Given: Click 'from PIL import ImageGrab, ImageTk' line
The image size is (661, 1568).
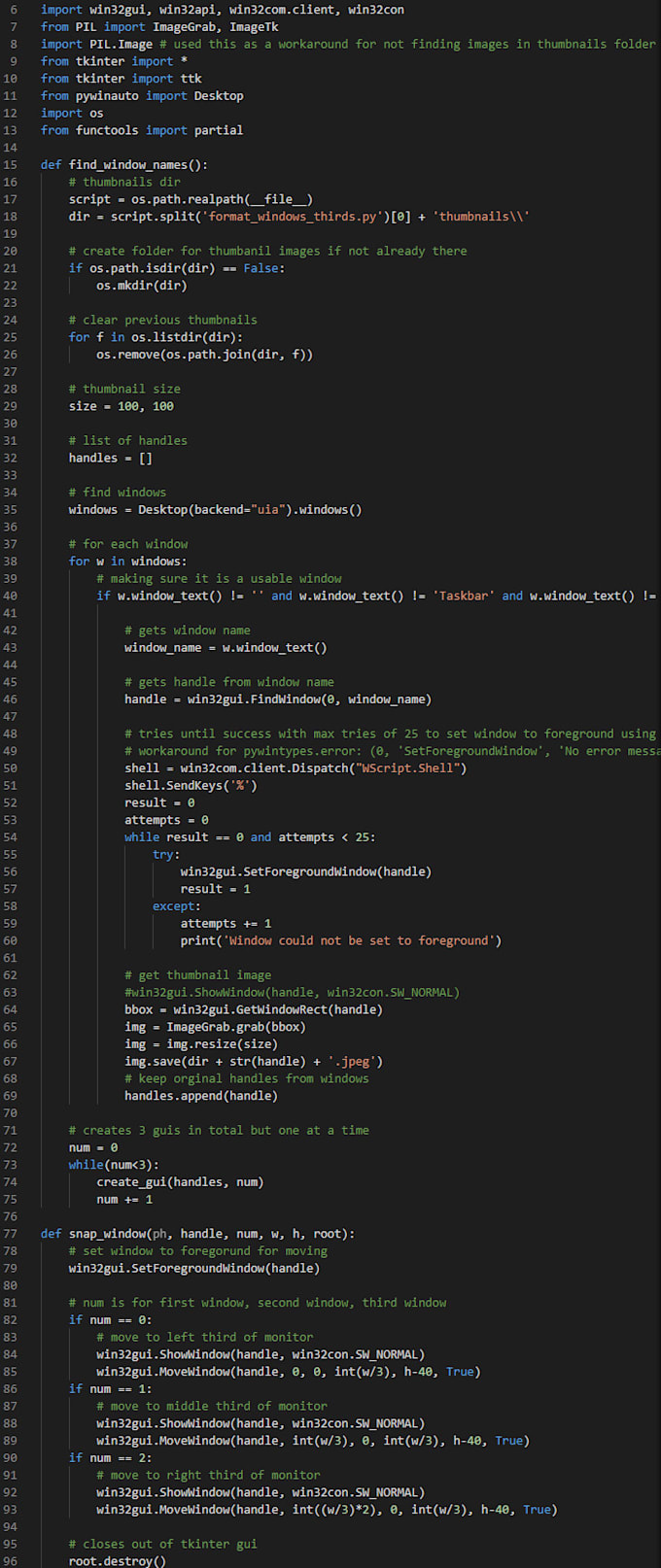Looking at the screenshot, I should (159, 27).
